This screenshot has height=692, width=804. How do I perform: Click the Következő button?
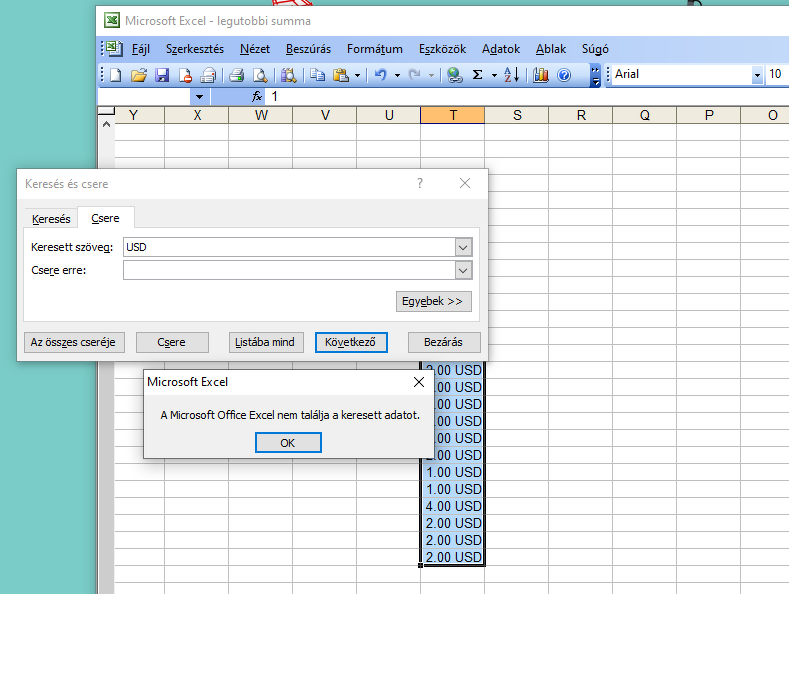tap(351, 342)
